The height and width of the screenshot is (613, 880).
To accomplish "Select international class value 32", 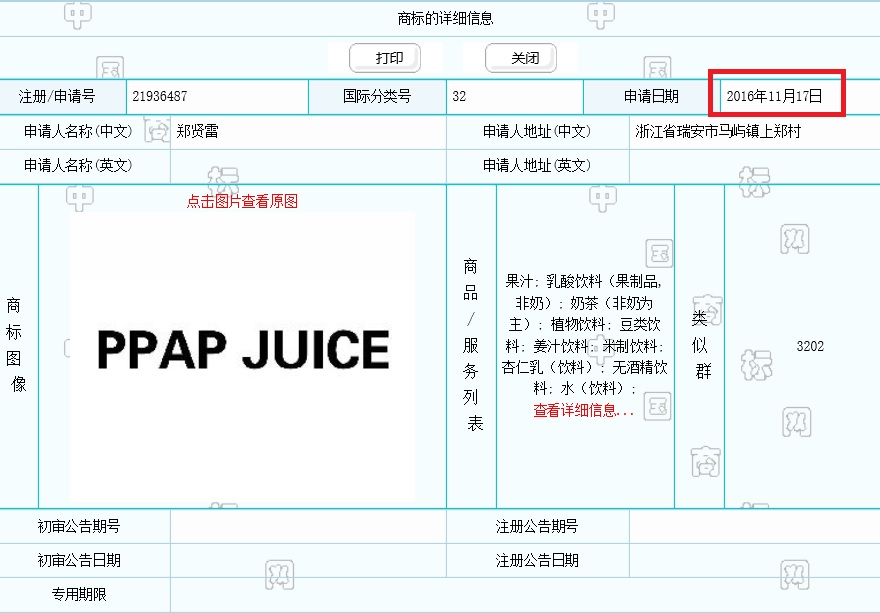I will [459, 97].
